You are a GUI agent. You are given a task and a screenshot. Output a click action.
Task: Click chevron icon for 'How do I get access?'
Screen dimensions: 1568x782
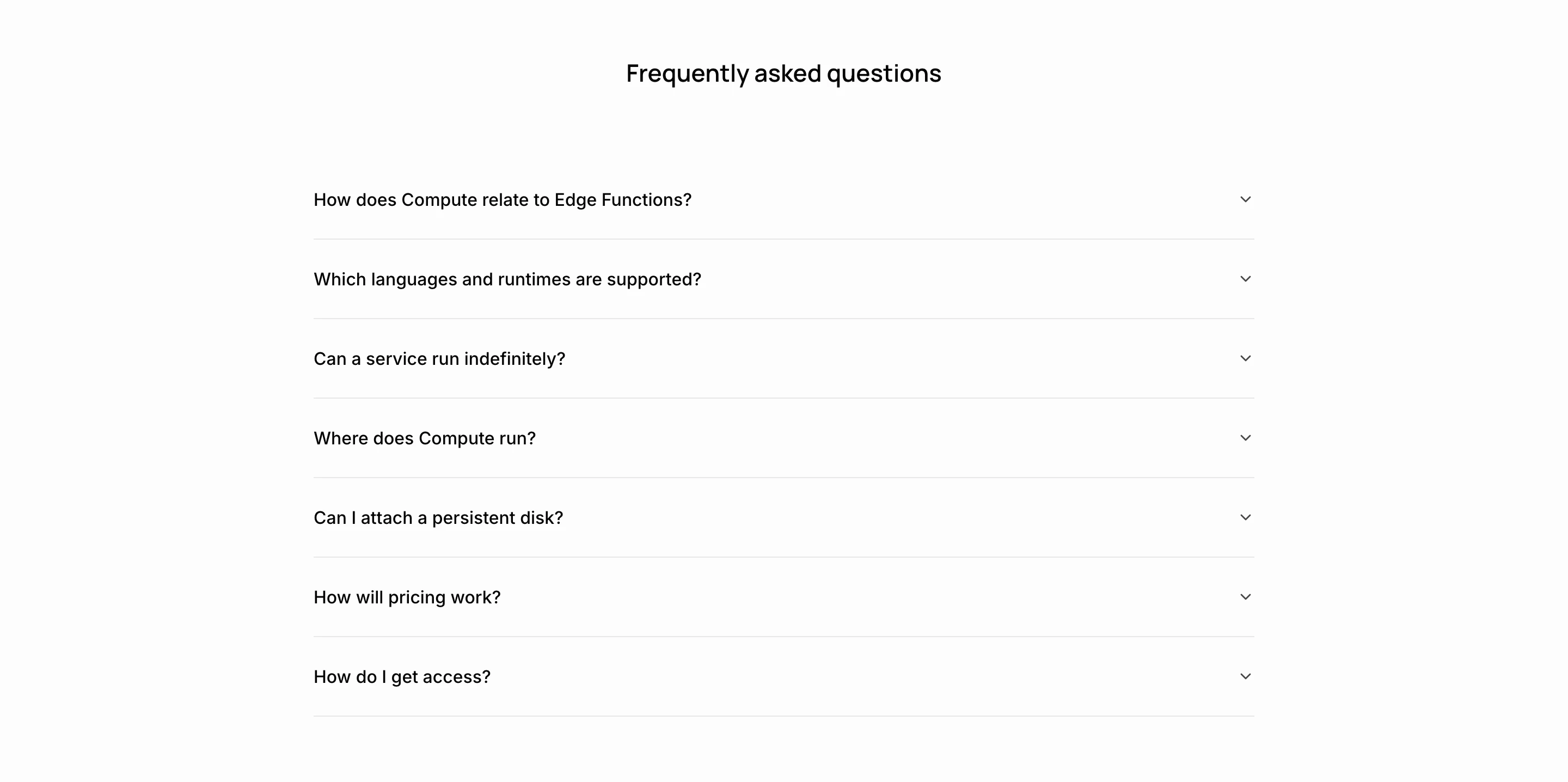[1245, 677]
